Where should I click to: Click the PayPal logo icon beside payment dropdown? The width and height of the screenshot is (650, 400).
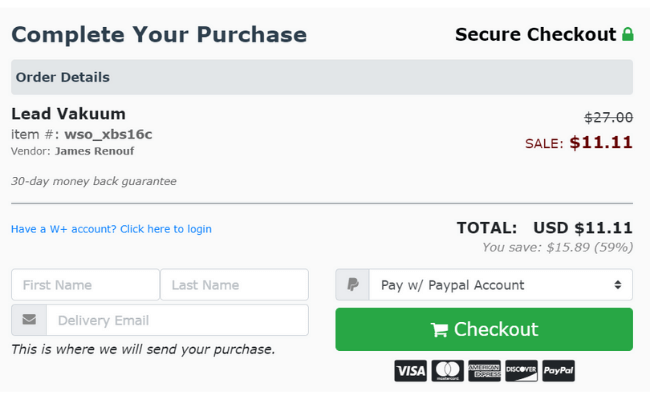click(x=352, y=285)
